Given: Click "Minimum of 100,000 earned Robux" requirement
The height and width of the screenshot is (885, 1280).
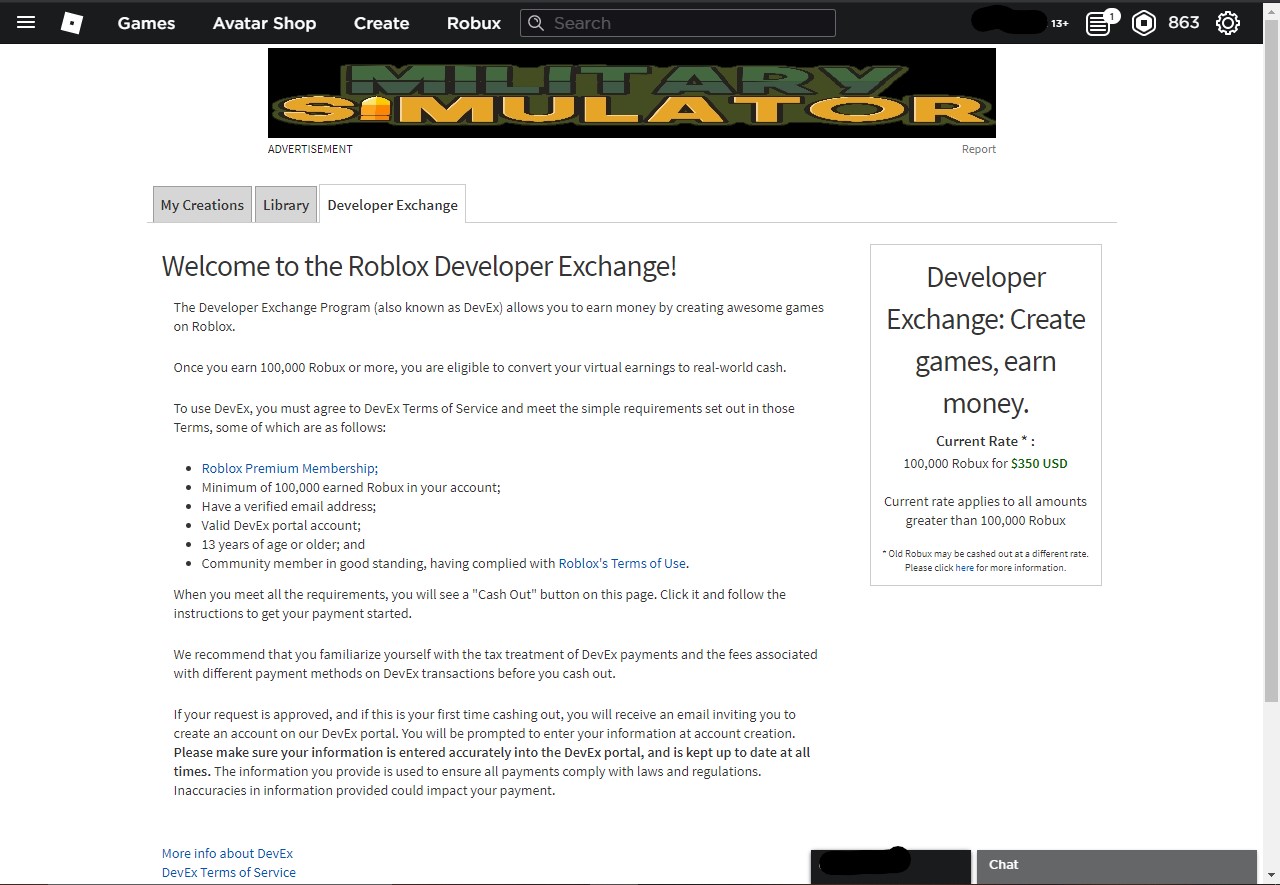Looking at the screenshot, I should [x=351, y=487].
